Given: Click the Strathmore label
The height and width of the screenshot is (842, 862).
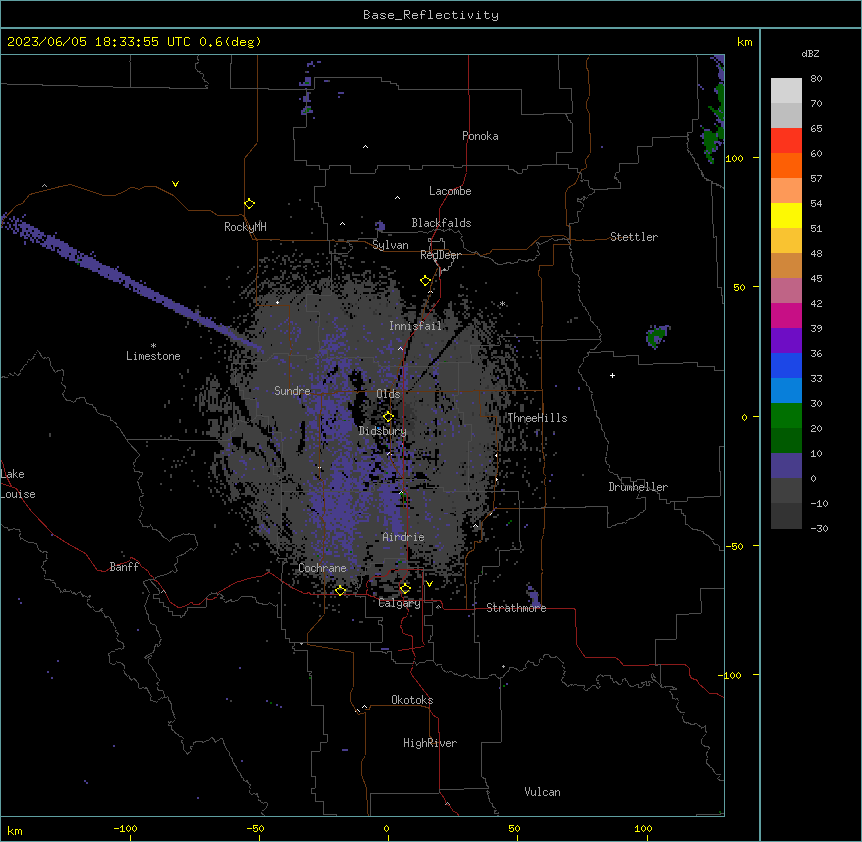Looking at the screenshot, I should click(x=516, y=608).
